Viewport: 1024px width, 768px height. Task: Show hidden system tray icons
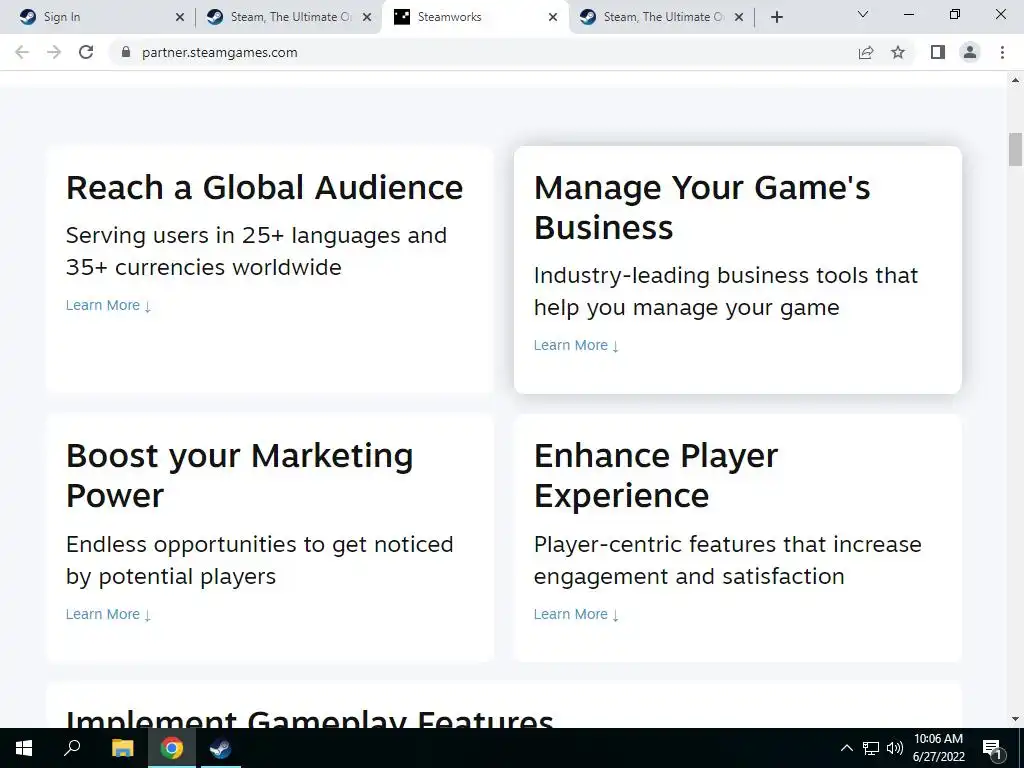coord(846,748)
